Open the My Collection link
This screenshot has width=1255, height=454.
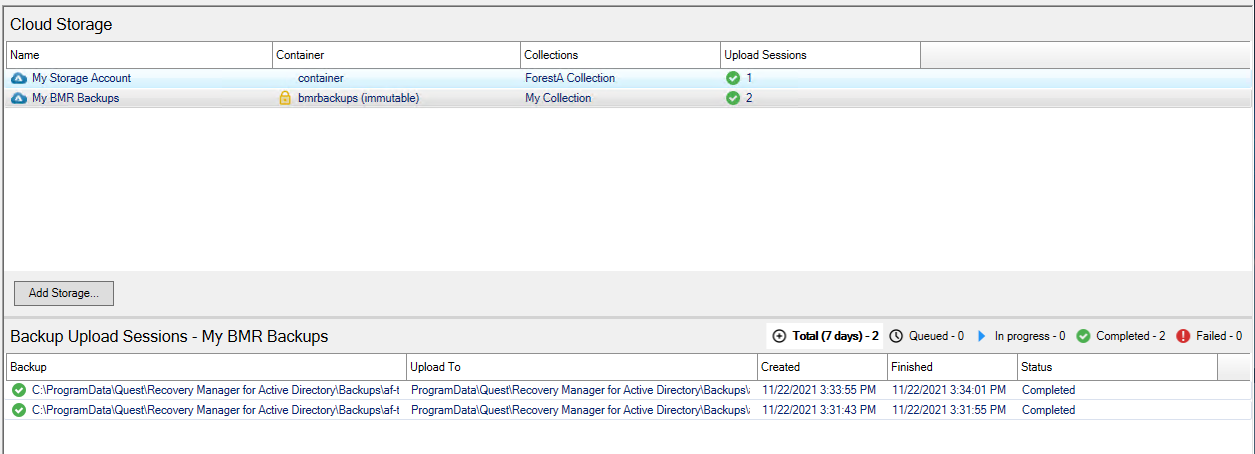point(558,98)
